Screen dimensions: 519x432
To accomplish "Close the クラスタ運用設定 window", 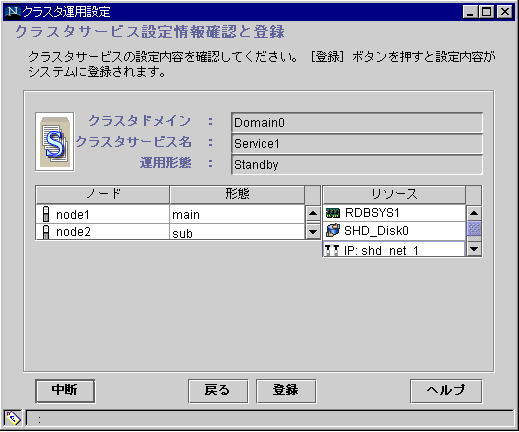I will point(505,12).
